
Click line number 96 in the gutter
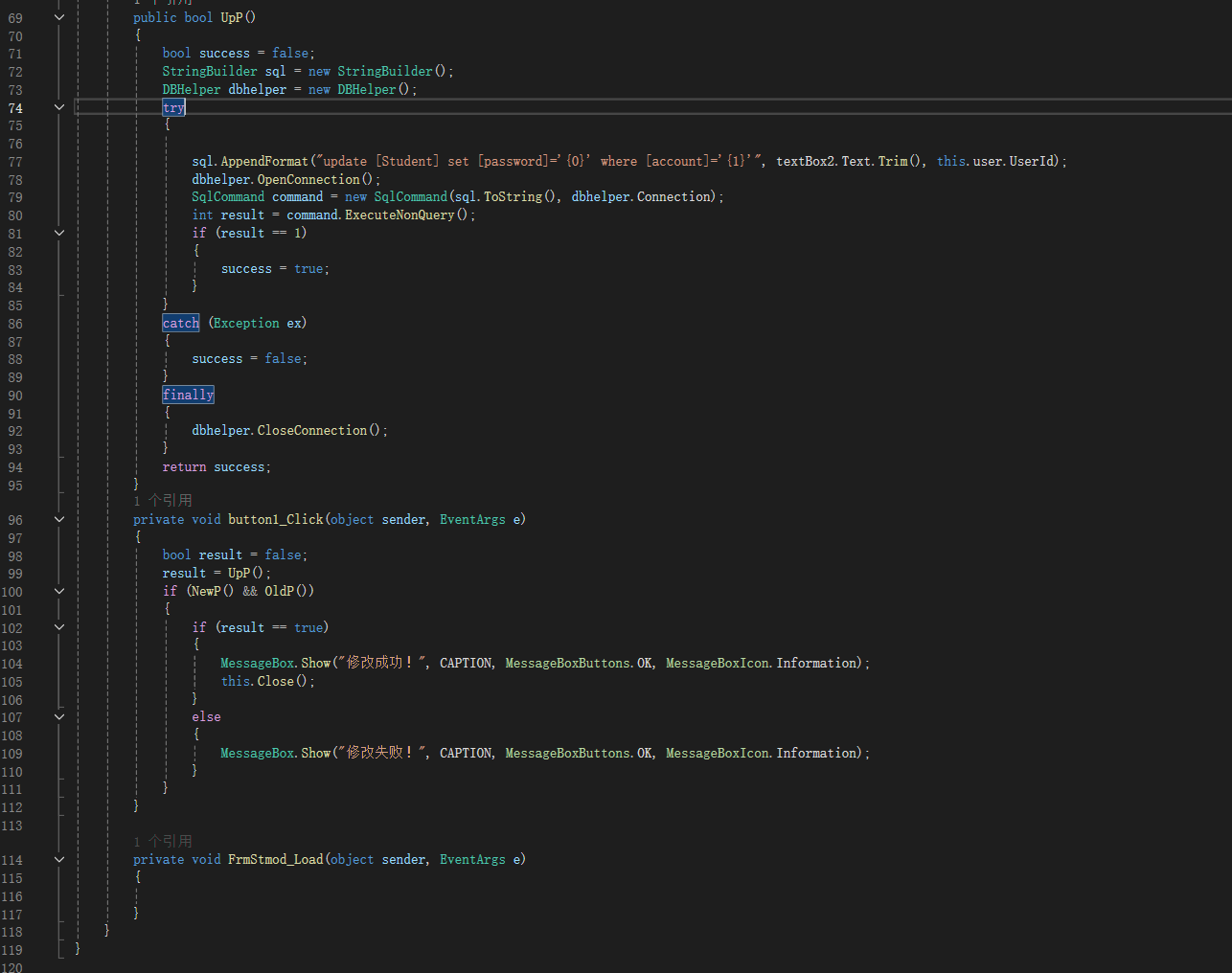(x=15, y=520)
